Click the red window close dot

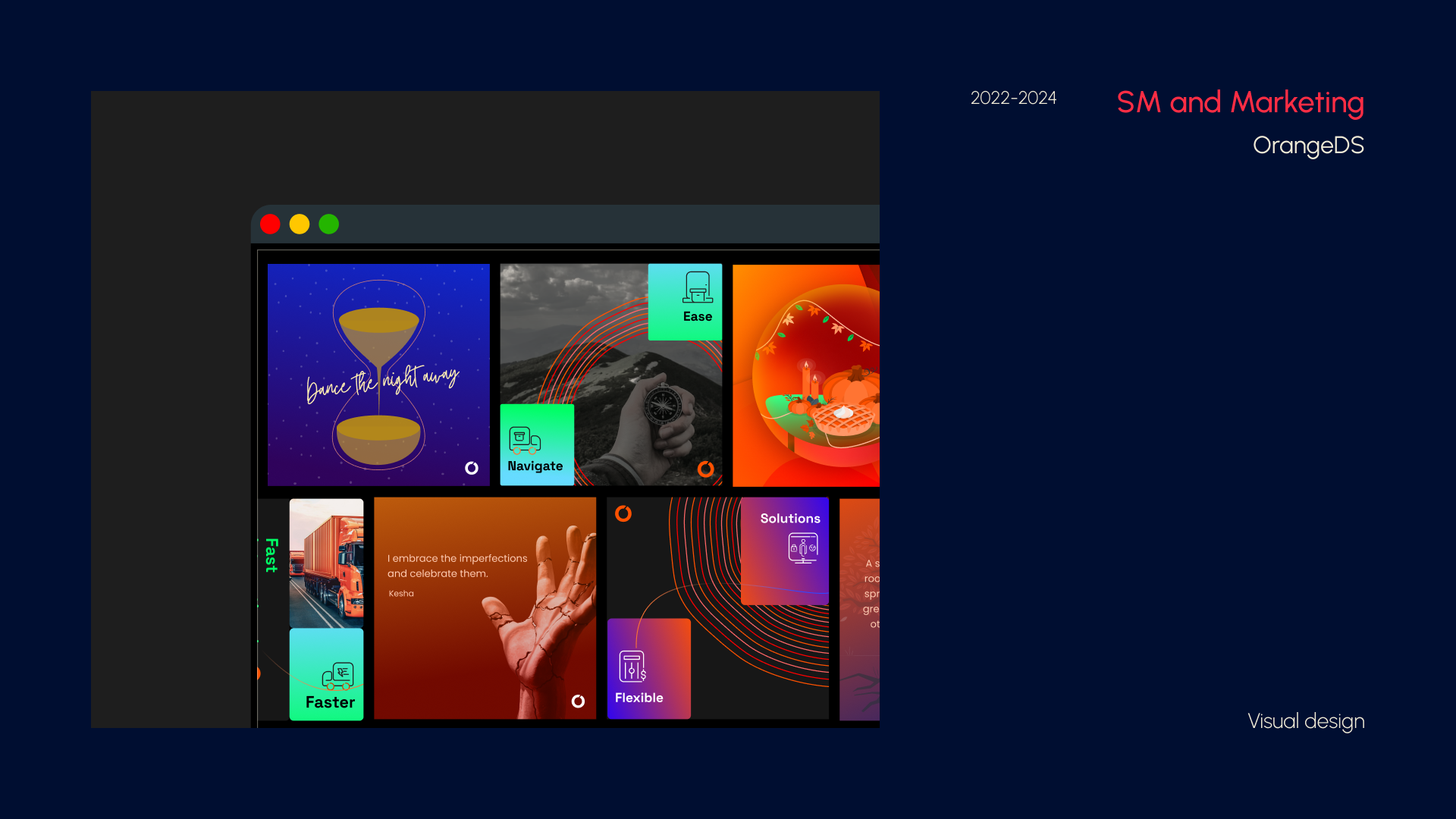click(x=270, y=224)
